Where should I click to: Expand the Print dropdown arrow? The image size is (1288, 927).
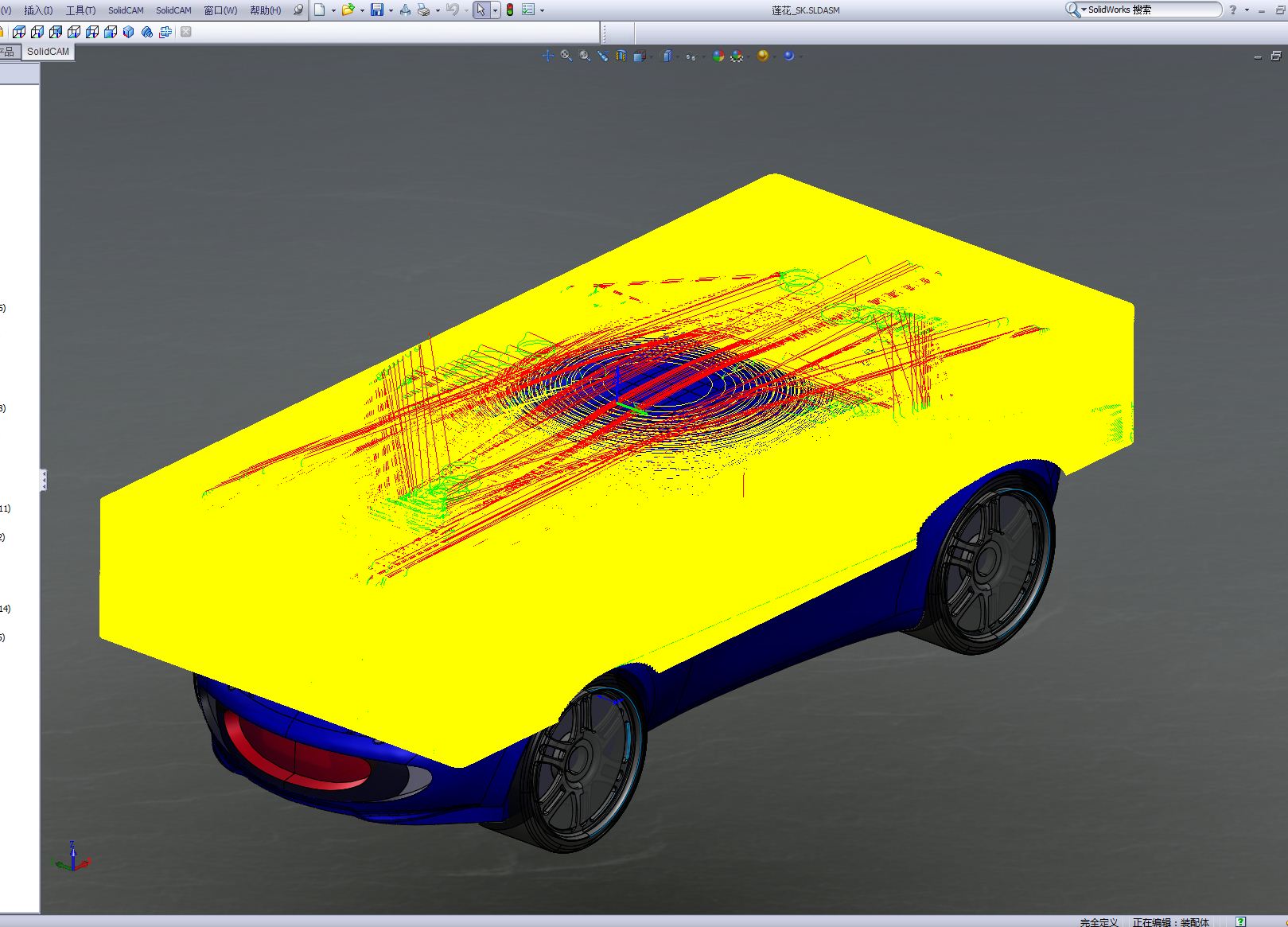pos(438,10)
